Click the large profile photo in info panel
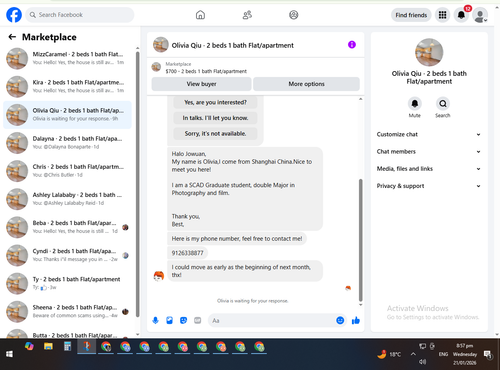 [x=429, y=52]
